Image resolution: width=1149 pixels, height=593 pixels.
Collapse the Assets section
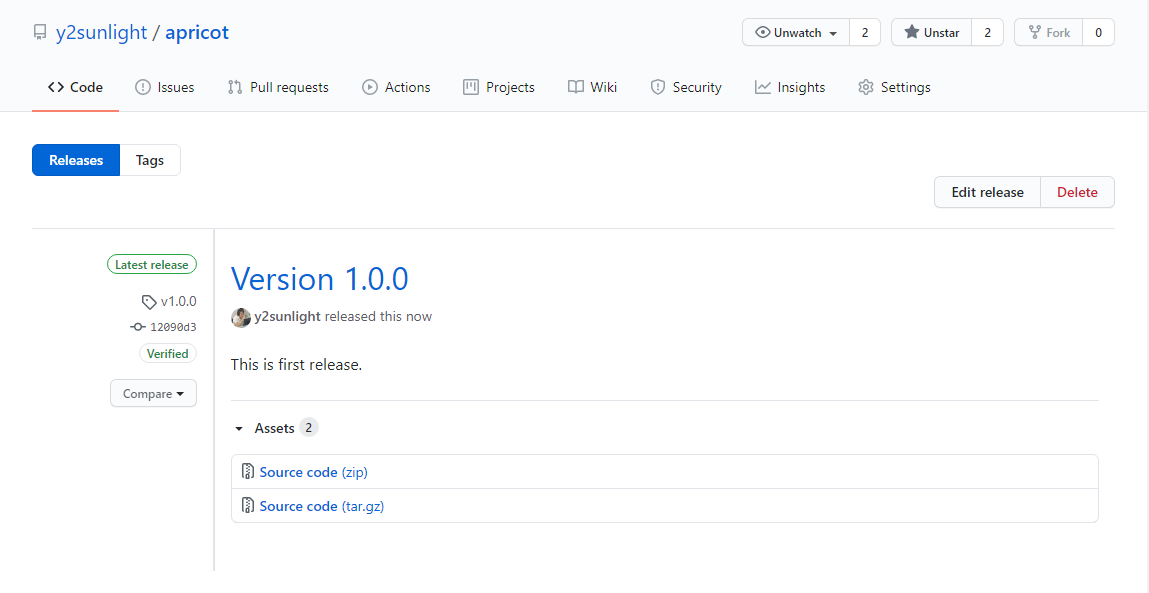tap(239, 428)
